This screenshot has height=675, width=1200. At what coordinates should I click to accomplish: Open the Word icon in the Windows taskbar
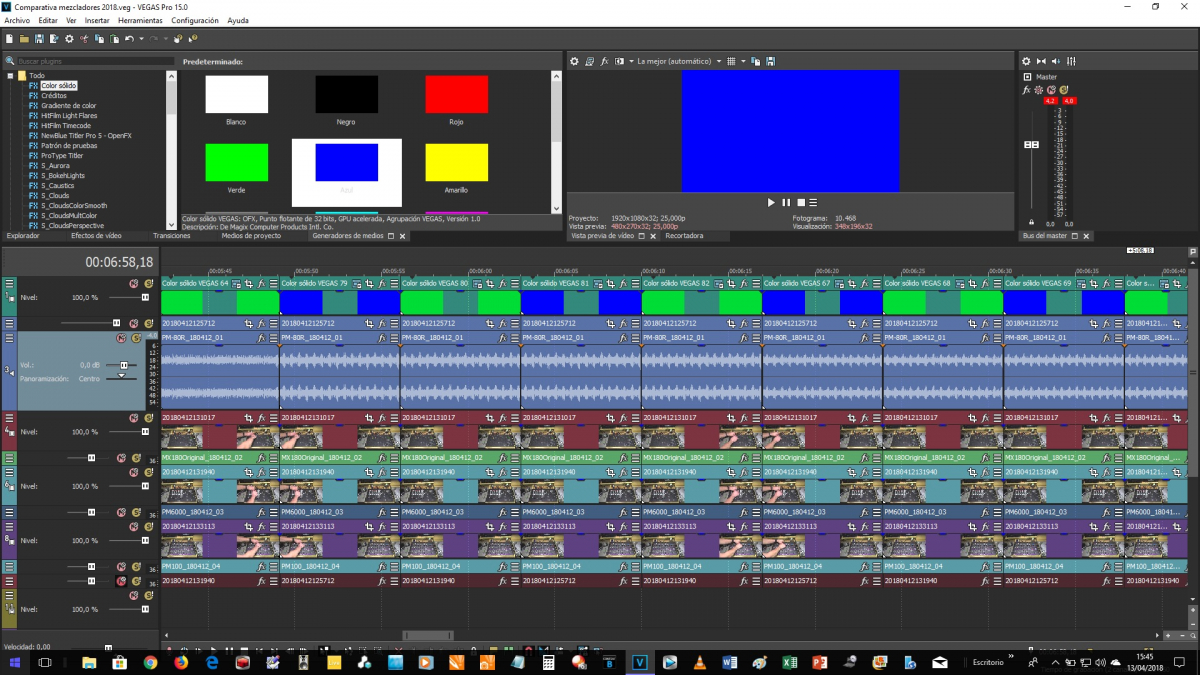tap(728, 662)
